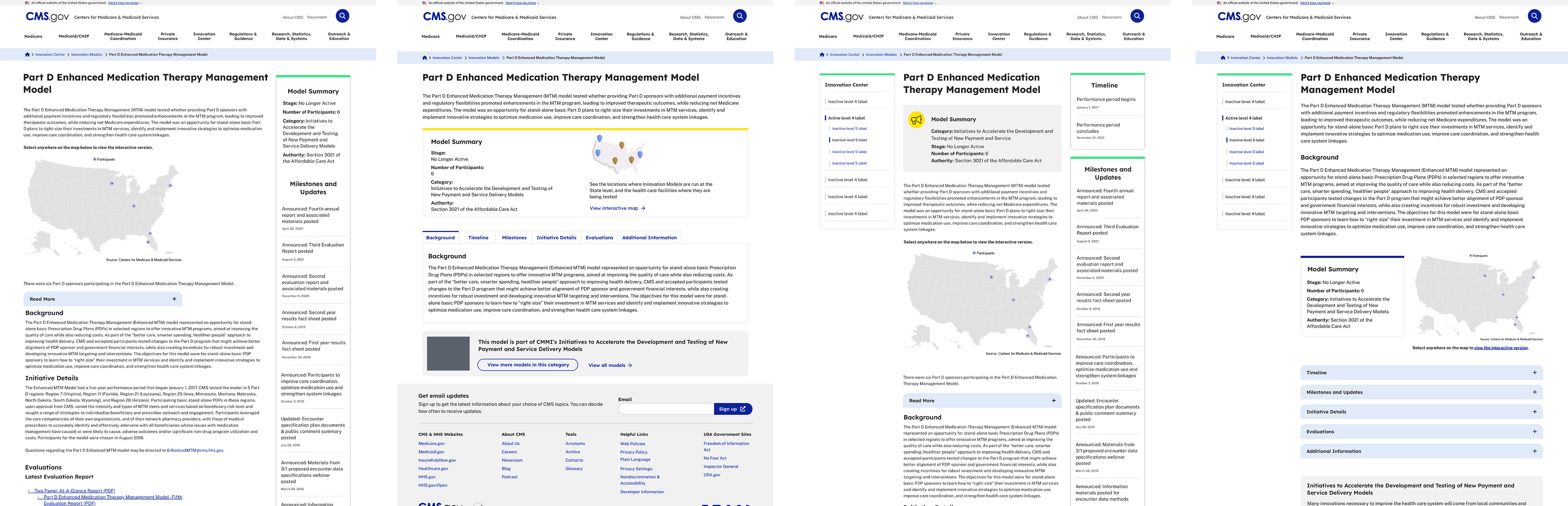Viewport: 1568px width, 506px height.
Task: Click CMS.gov logo in fourth mockup
Action: click(1239, 16)
